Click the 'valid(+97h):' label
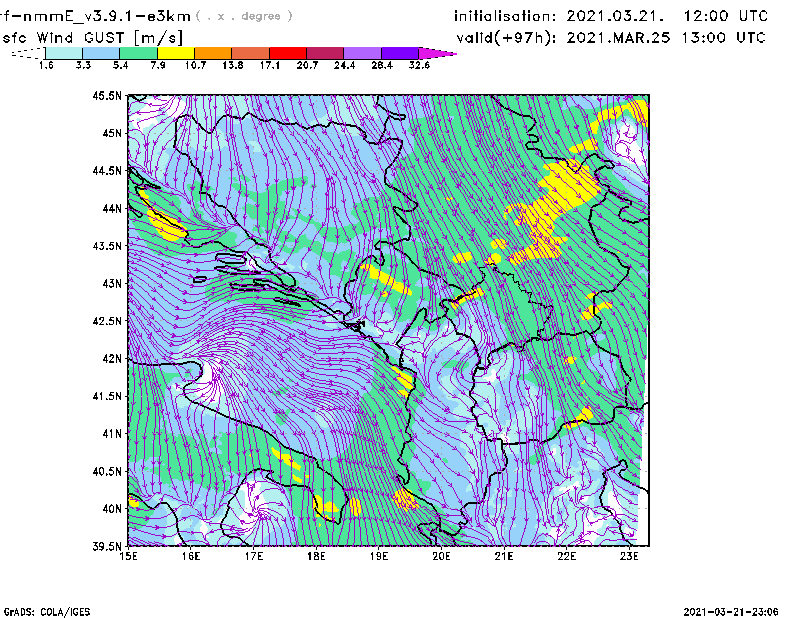Image resolution: width=800 pixels, height=618 pixels. (507, 38)
